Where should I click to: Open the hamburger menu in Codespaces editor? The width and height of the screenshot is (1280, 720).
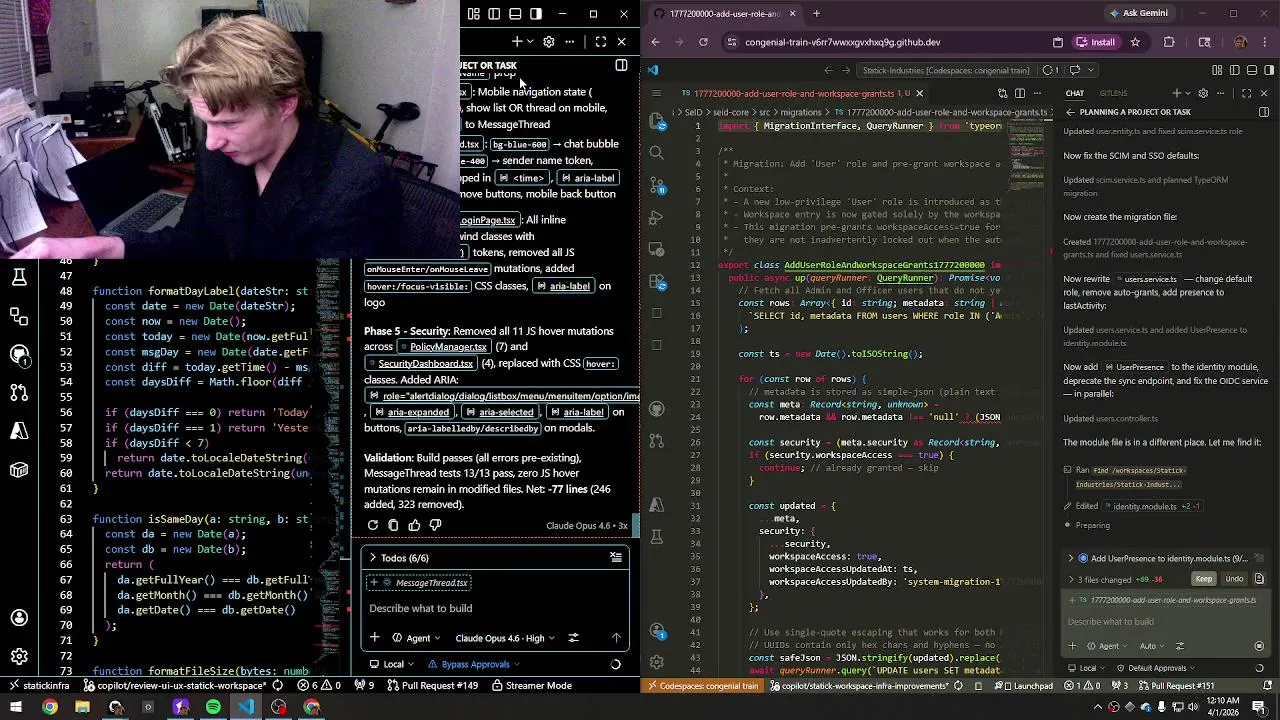(656, 93)
